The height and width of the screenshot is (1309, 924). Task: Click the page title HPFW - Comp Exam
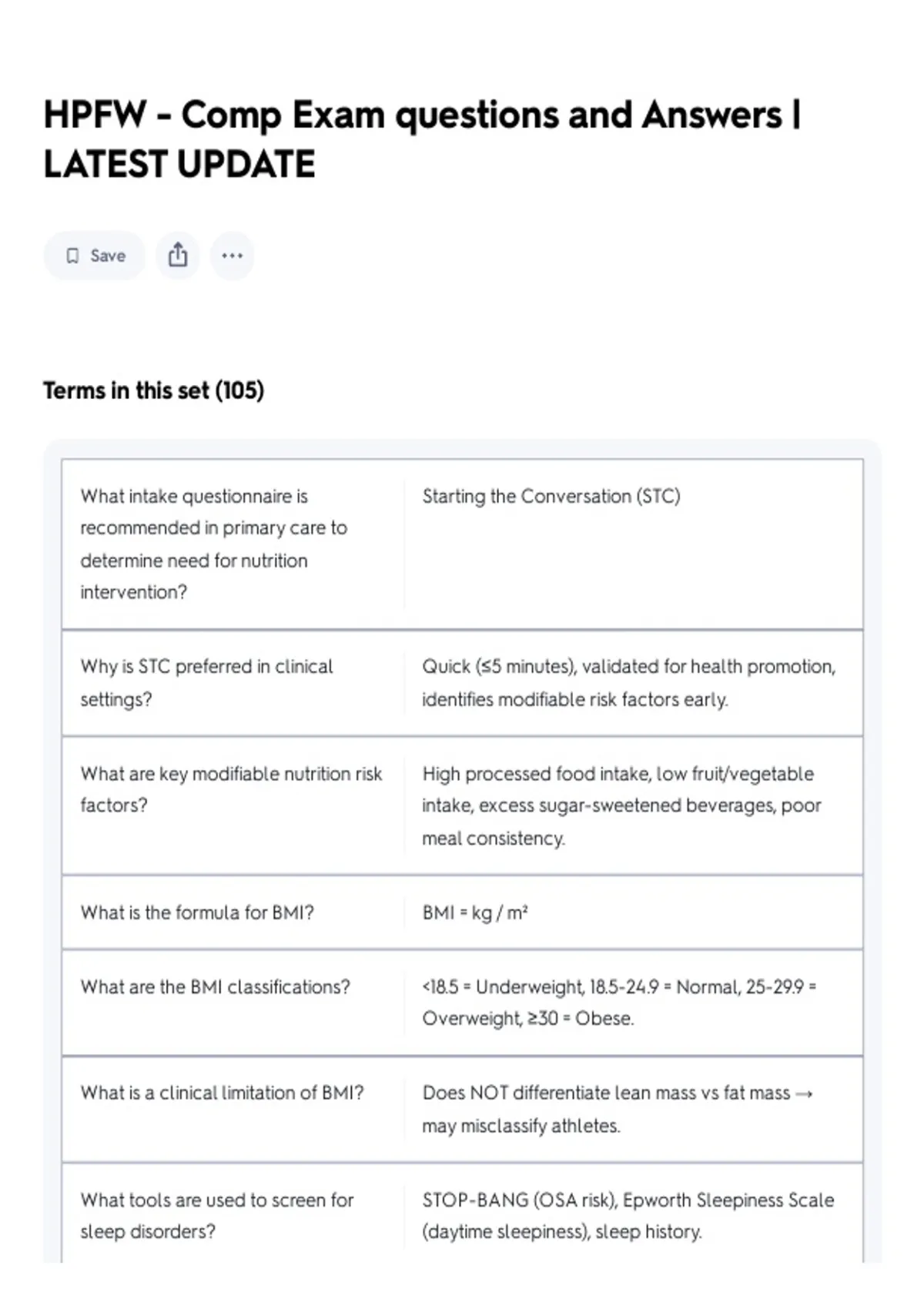tap(422, 139)
